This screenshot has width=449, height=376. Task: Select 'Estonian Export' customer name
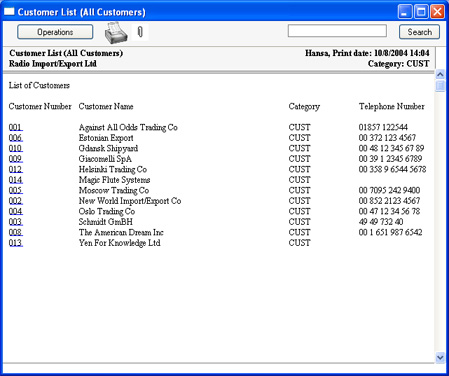coord(106,138)
